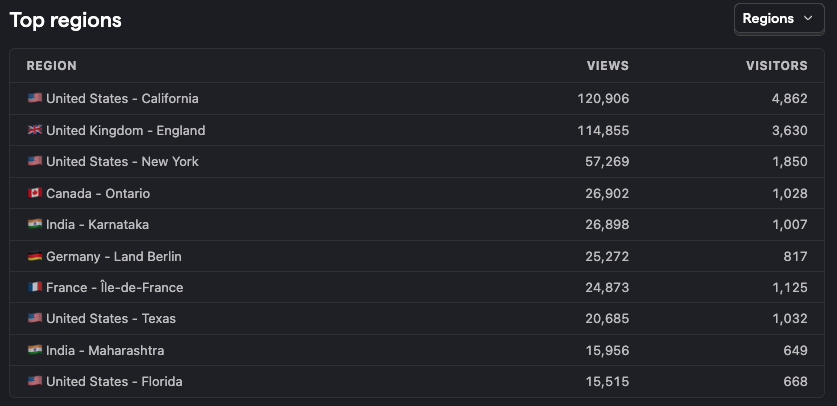The width and height of the screenshot is (837, 406).
Task: Click the Canada flag beside Ontario
Action: 35,193
